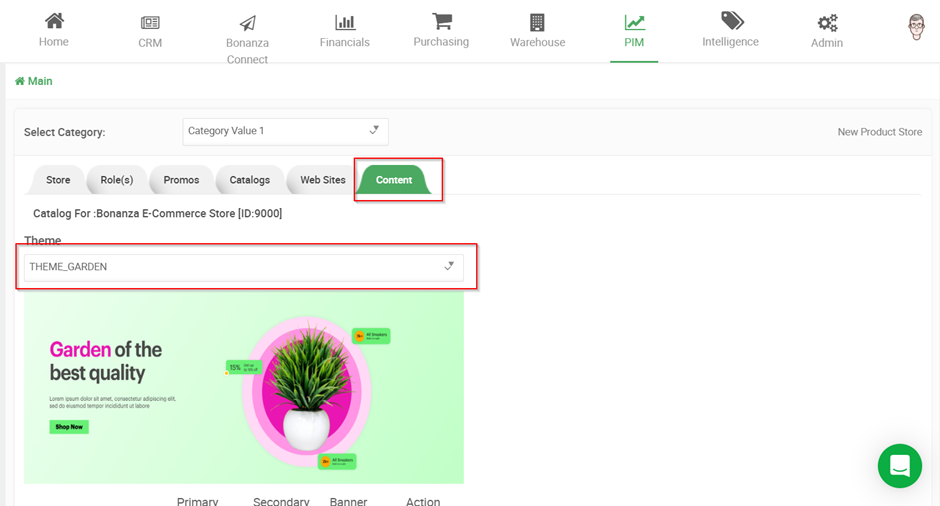Image resolution: width=940 pixels, height=506 pixels.
Task: Go to Home menu label
Action: (54, 42)
